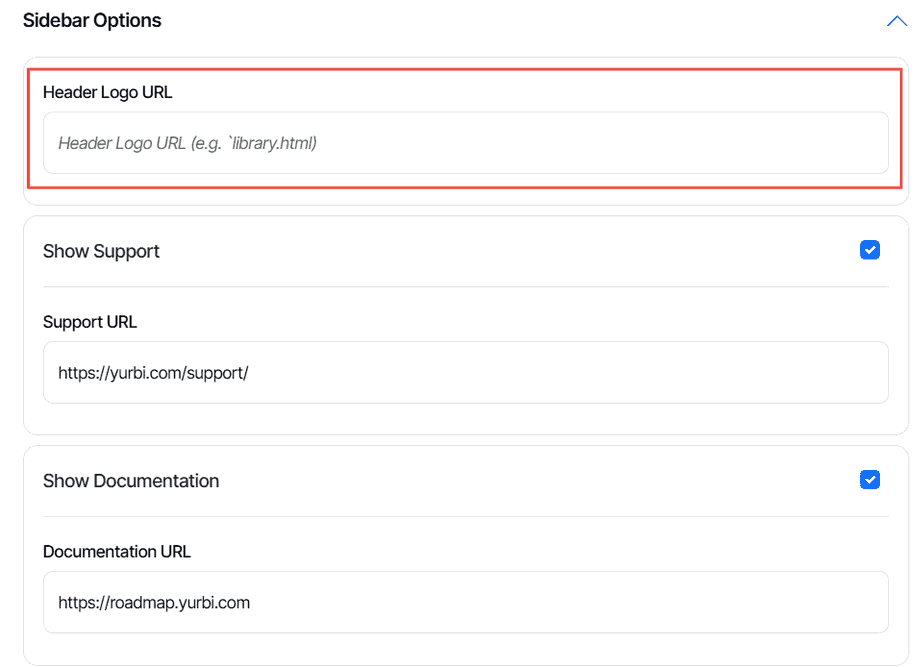Click the https://yurbi.com/support/ text
920x667 pixels.
(153, 373)
